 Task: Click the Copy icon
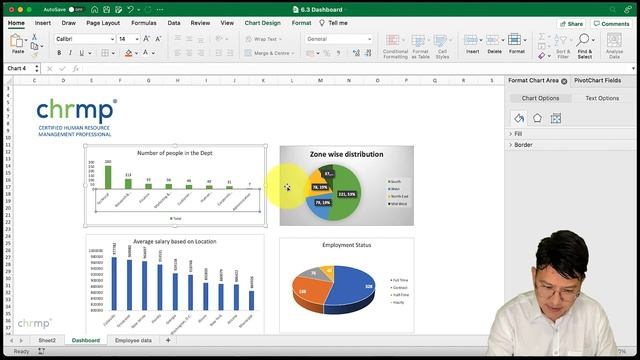pos(35,47)
